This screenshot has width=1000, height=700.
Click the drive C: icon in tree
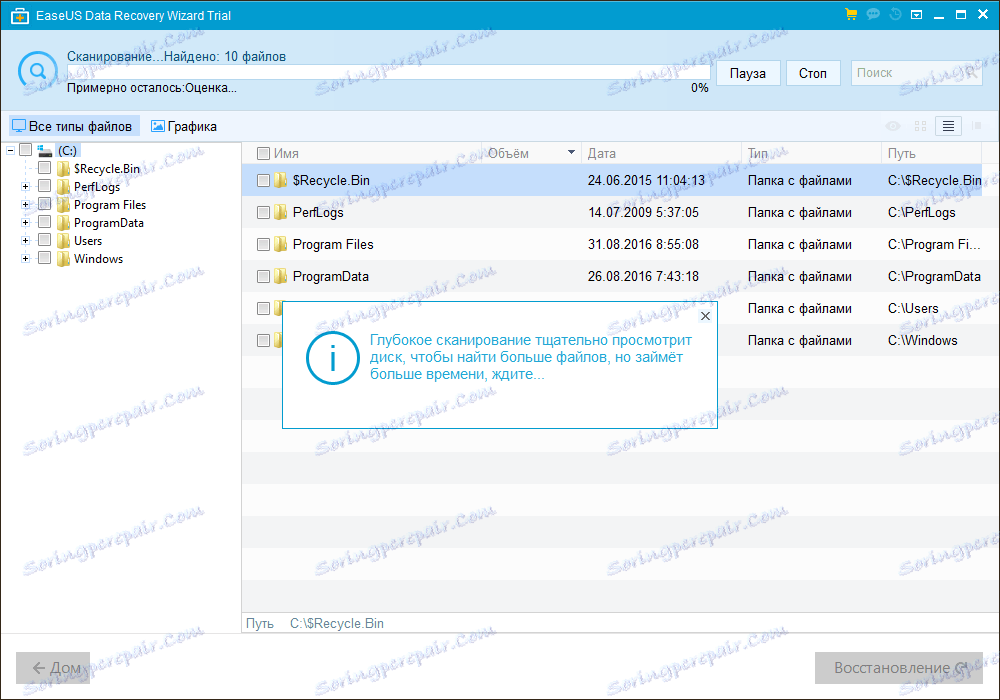45,150
